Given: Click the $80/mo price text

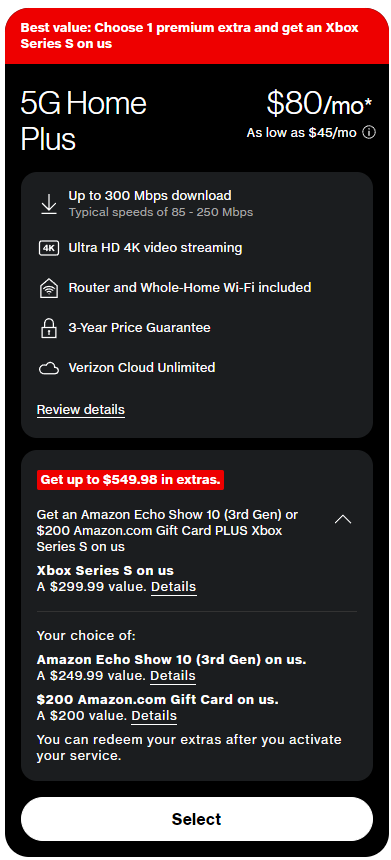Looking at the screenshot, I should click(319, 103).
